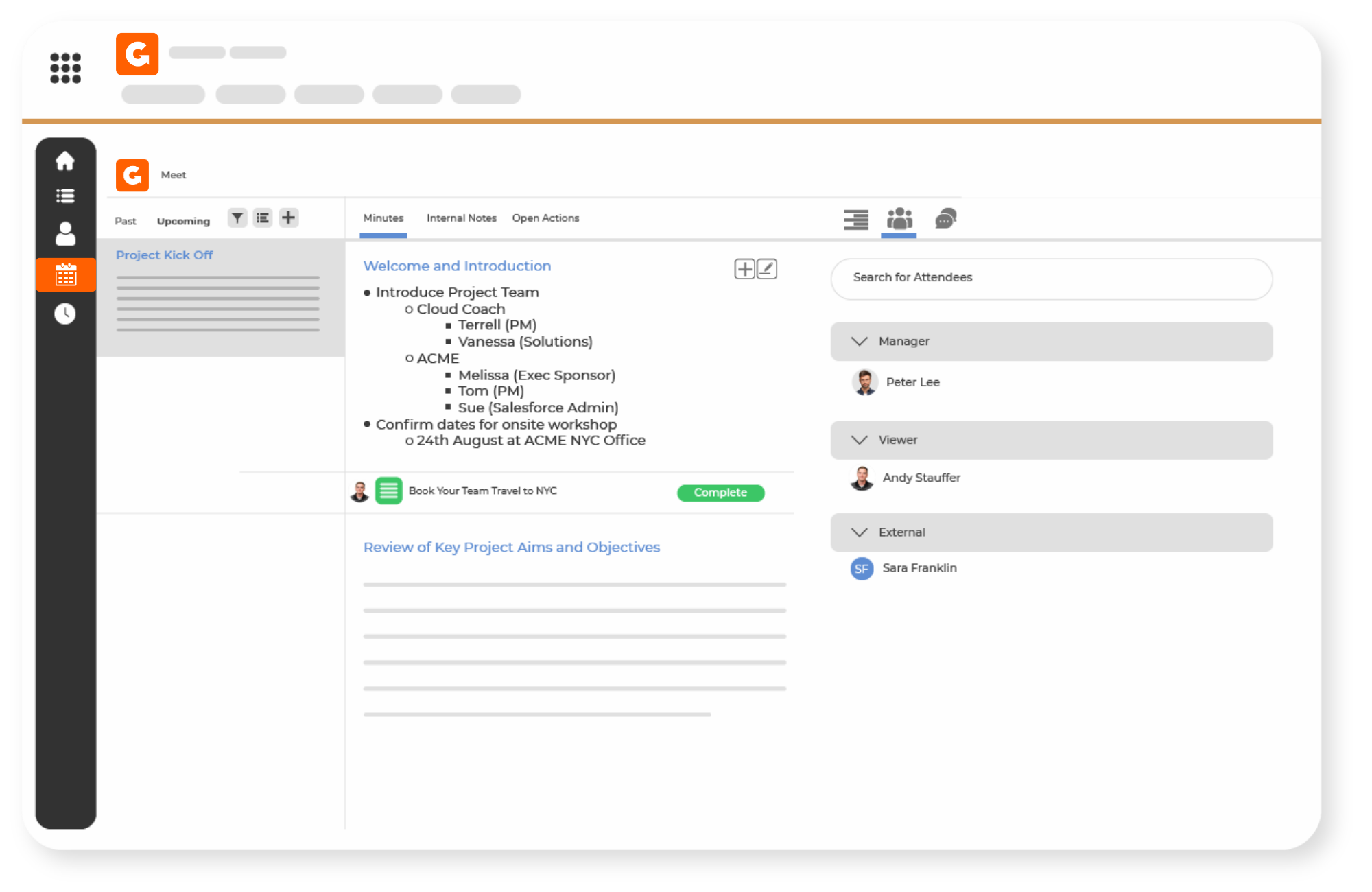The image size is (1372, 892).
Task: Click the 24th August at ACME NYC Office line
Action: pyautogui.click(x=531, y=441)
